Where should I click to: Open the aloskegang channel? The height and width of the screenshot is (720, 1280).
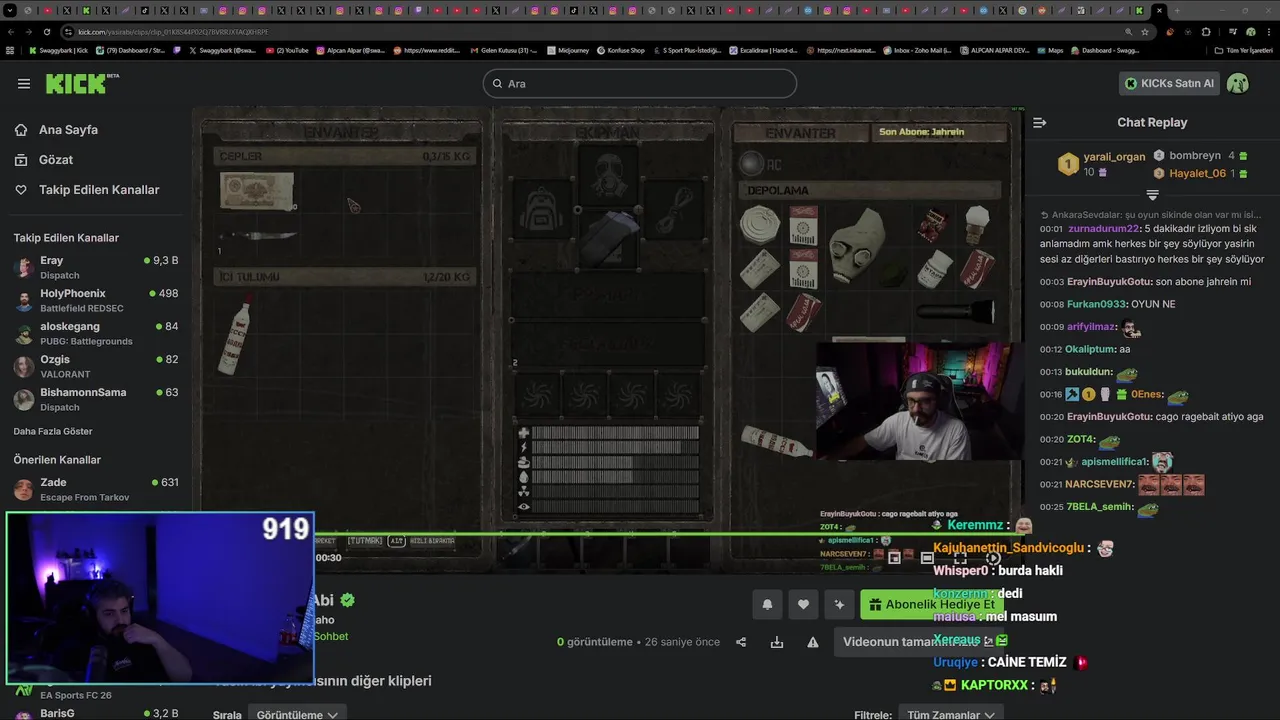point(96,333)
